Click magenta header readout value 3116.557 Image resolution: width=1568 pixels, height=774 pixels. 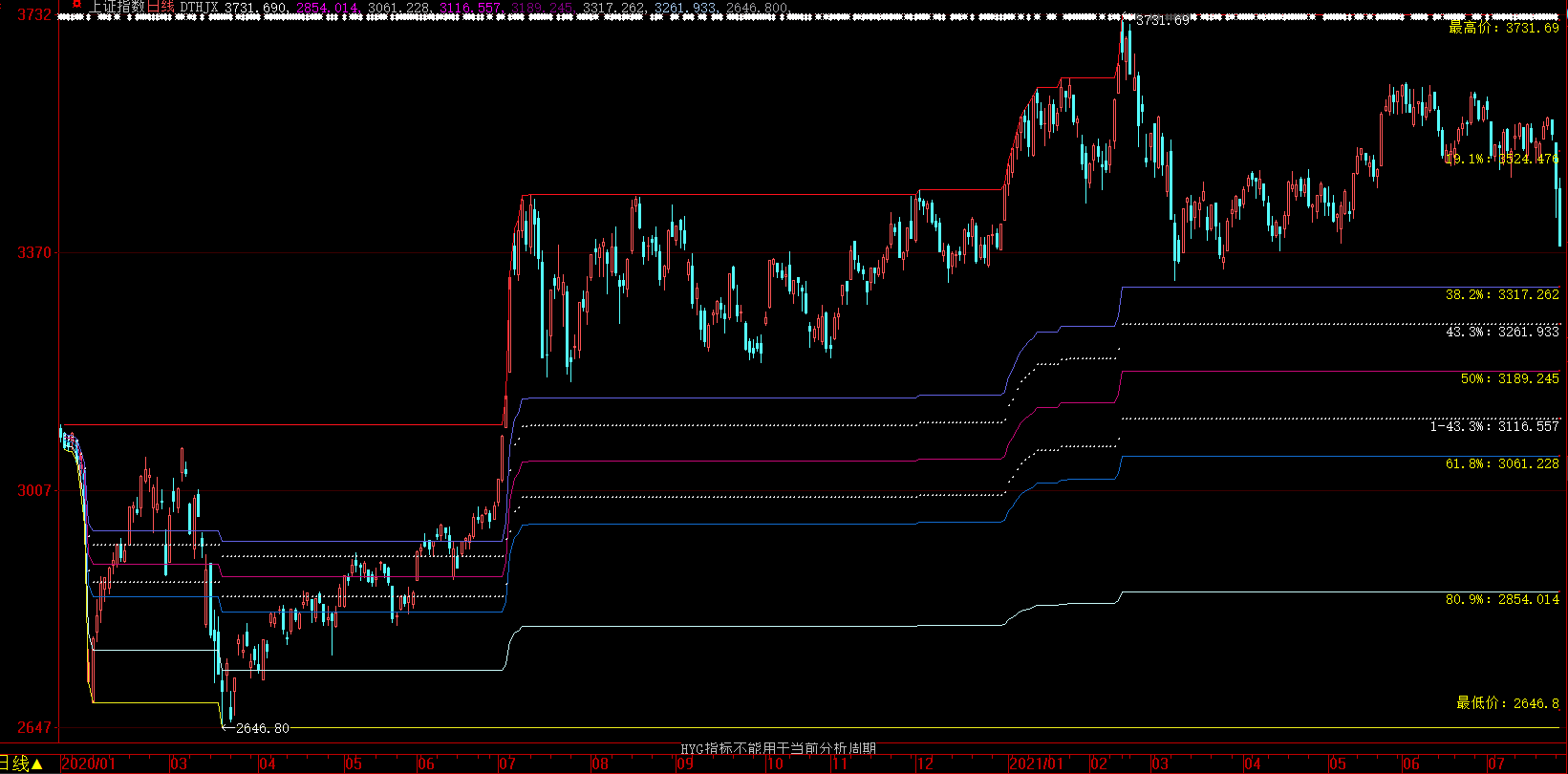coord(471,8)
